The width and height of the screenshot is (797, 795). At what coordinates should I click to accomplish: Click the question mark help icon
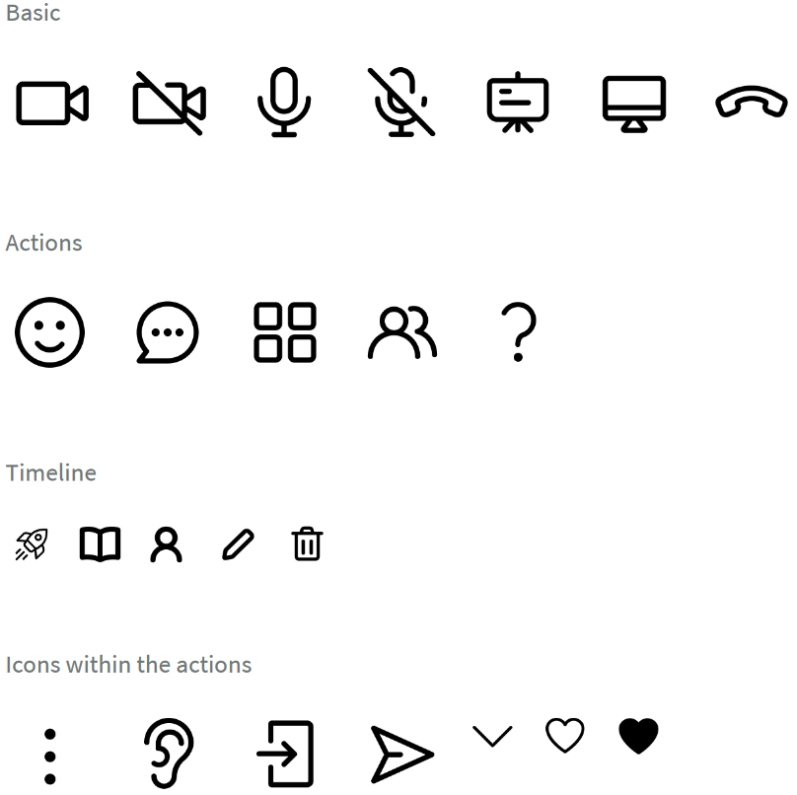(519, 332)
